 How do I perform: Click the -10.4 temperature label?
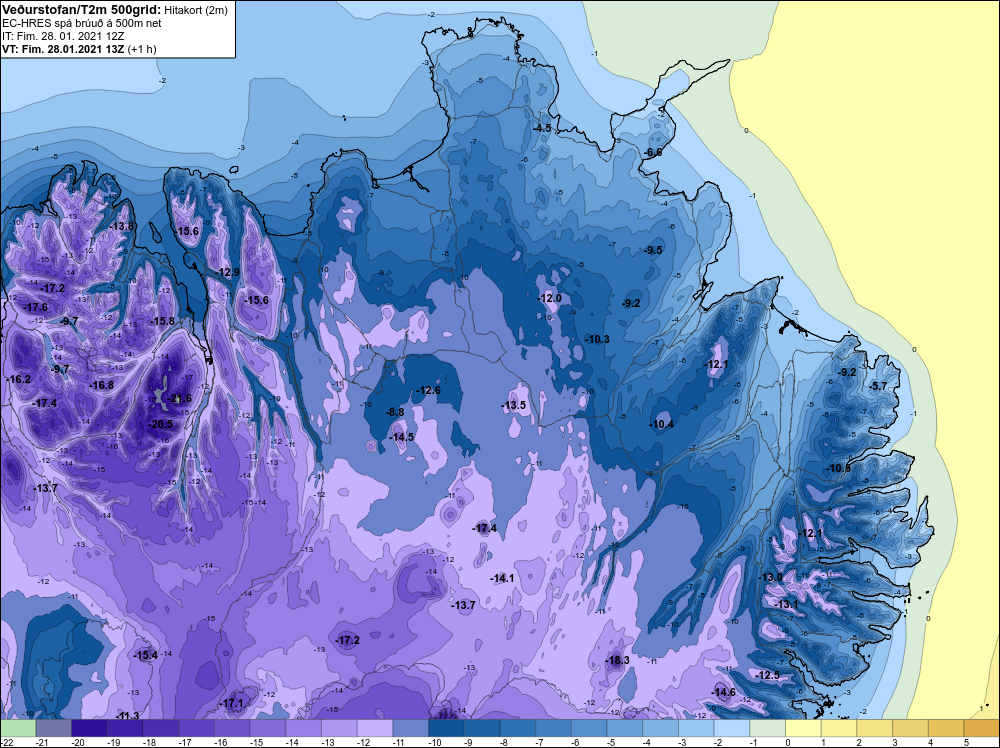662,424
